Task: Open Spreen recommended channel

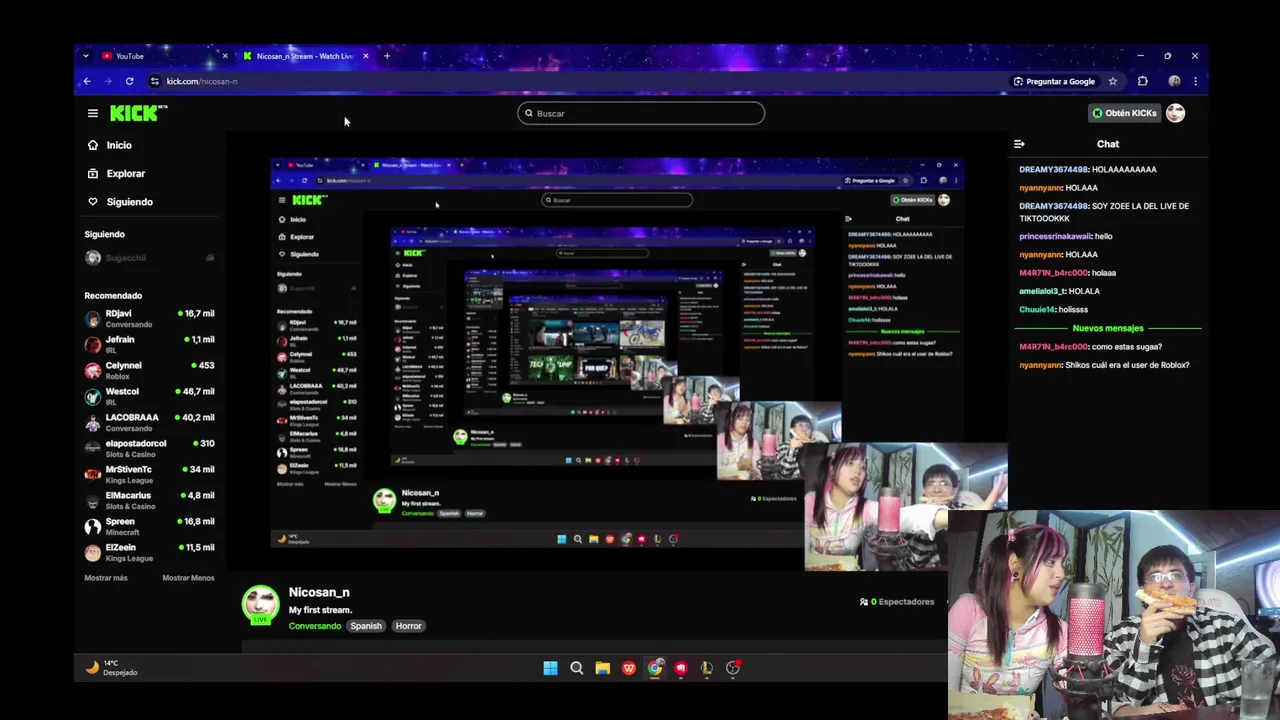Action: tap(150, 526)
